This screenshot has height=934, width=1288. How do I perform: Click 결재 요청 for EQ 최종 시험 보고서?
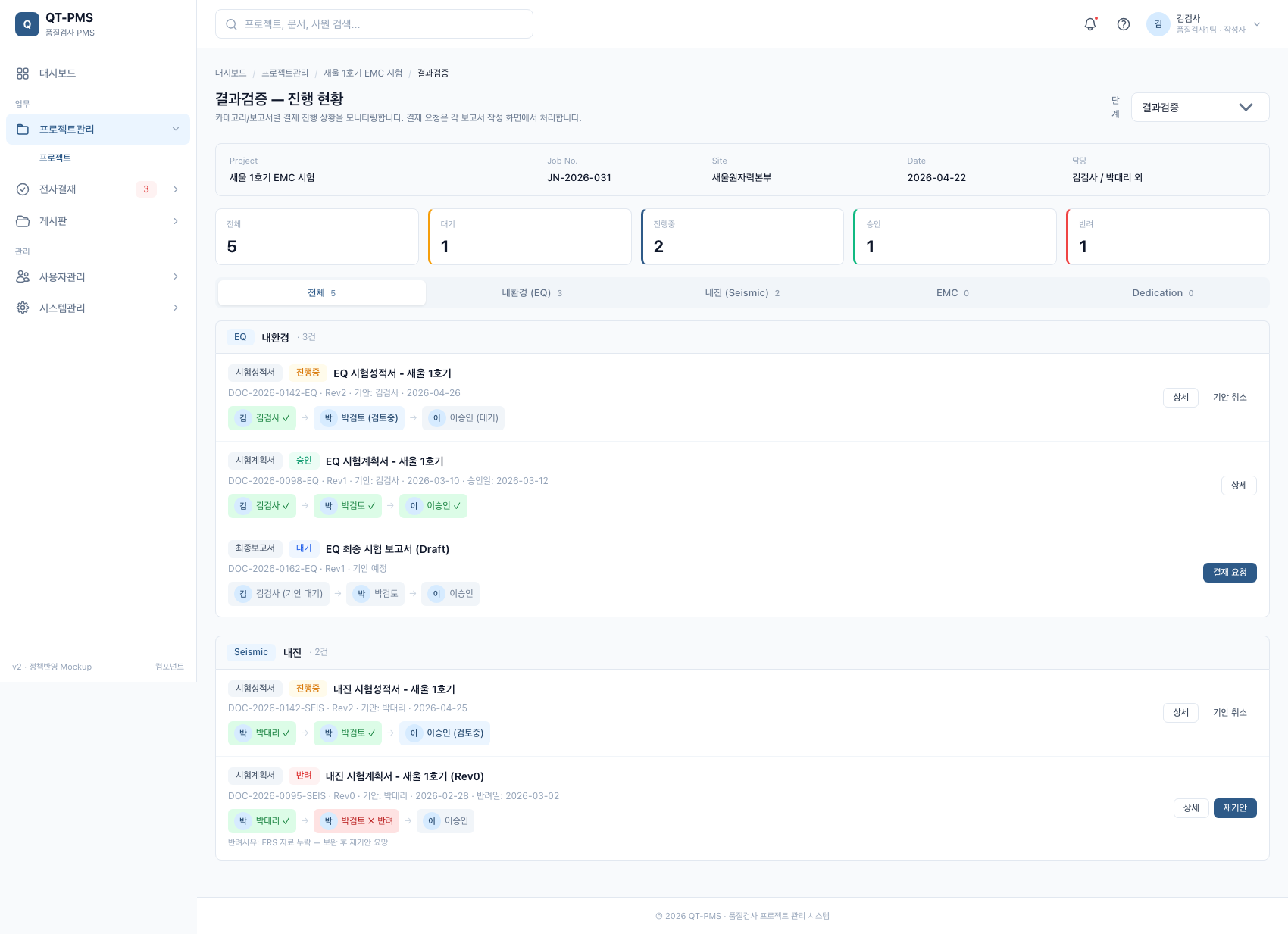[1230, 573]
